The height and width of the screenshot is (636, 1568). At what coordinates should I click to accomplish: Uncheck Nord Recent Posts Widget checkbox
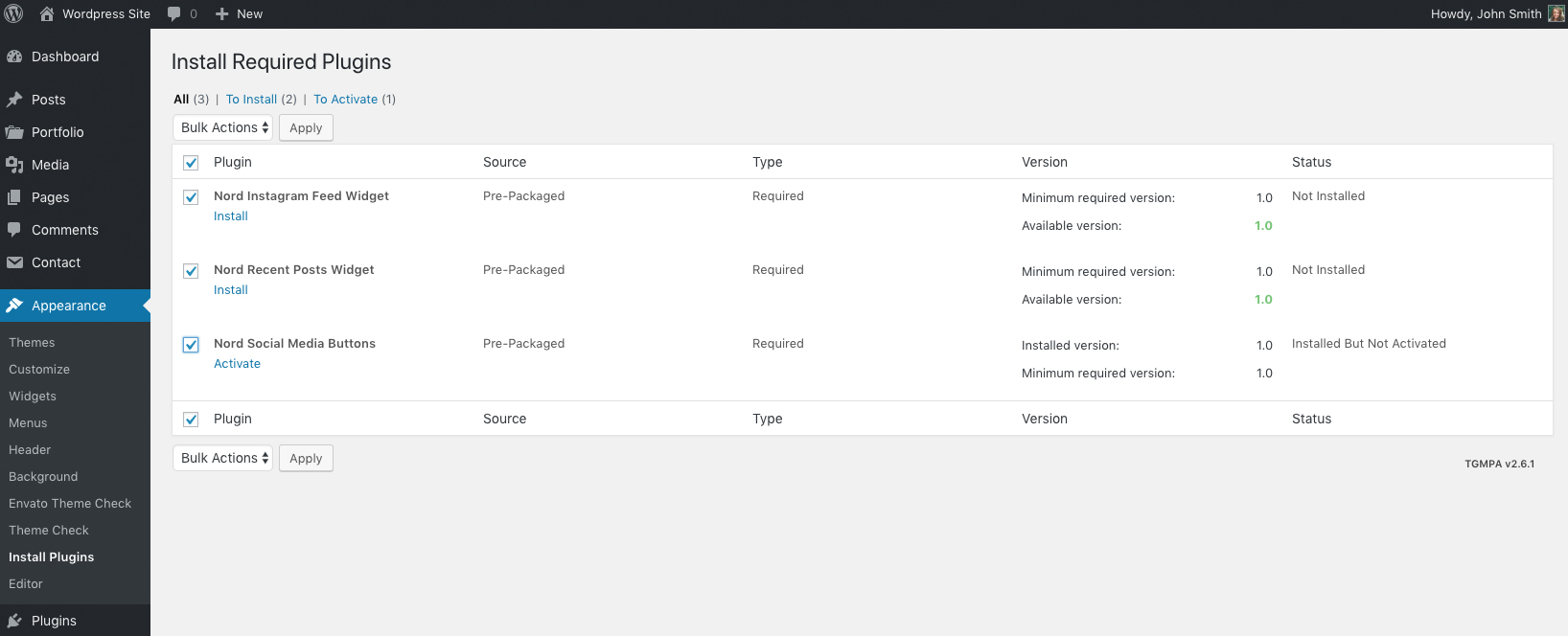(191, 271)
